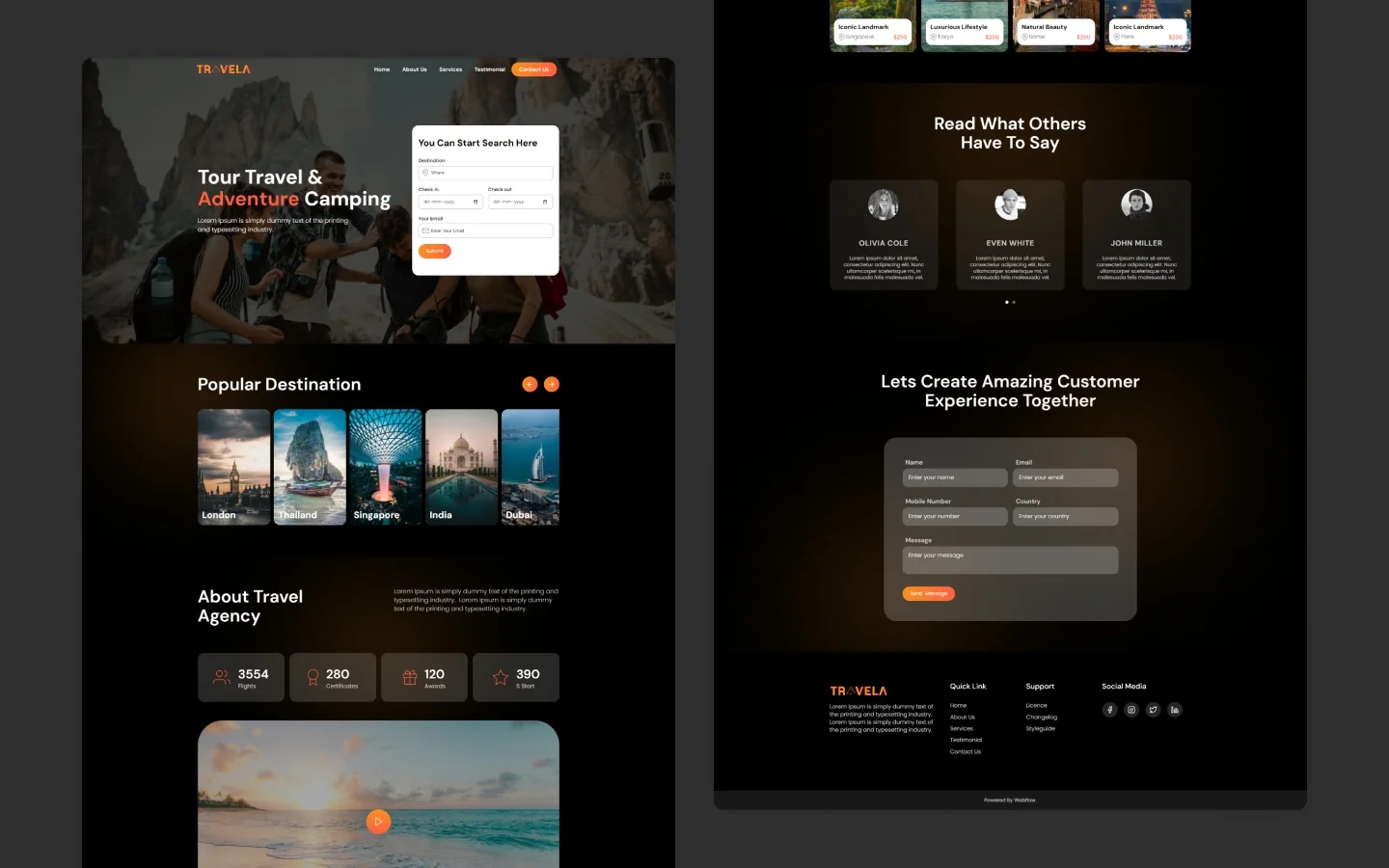Select Testimonial in the top navigation bar

489,69
